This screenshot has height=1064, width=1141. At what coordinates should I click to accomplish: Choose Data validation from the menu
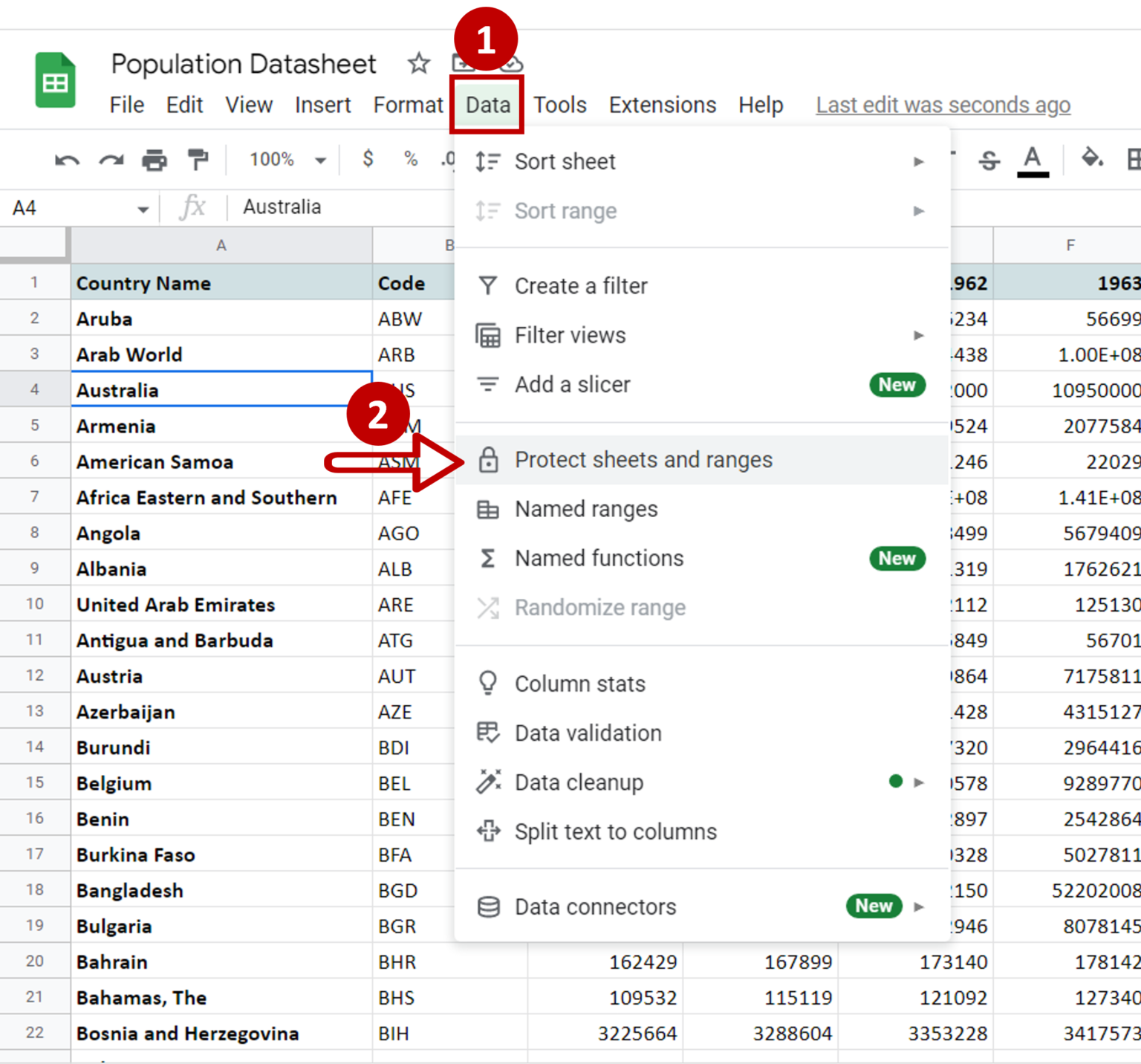pyautogui.click(x=588, y=733)
